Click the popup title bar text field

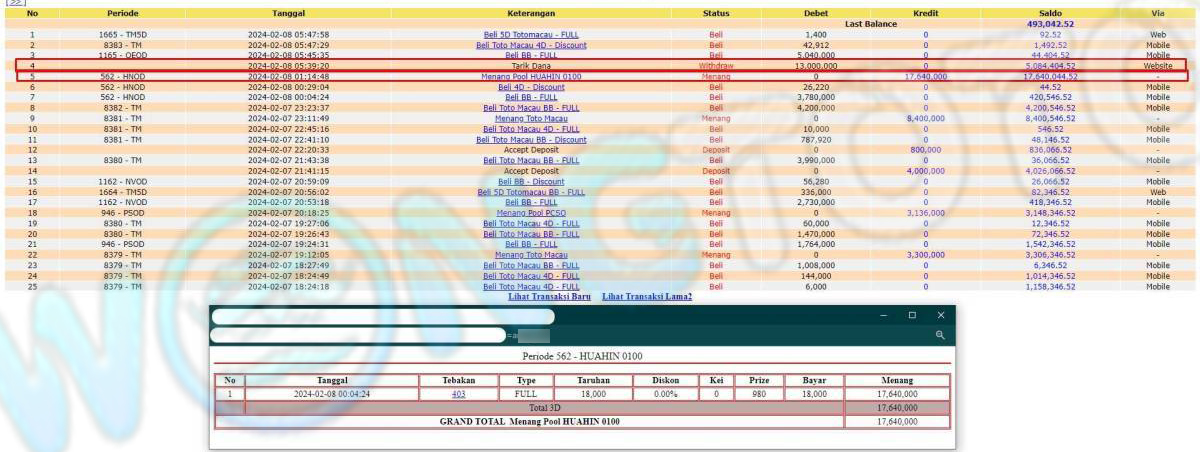pos(382,316)
